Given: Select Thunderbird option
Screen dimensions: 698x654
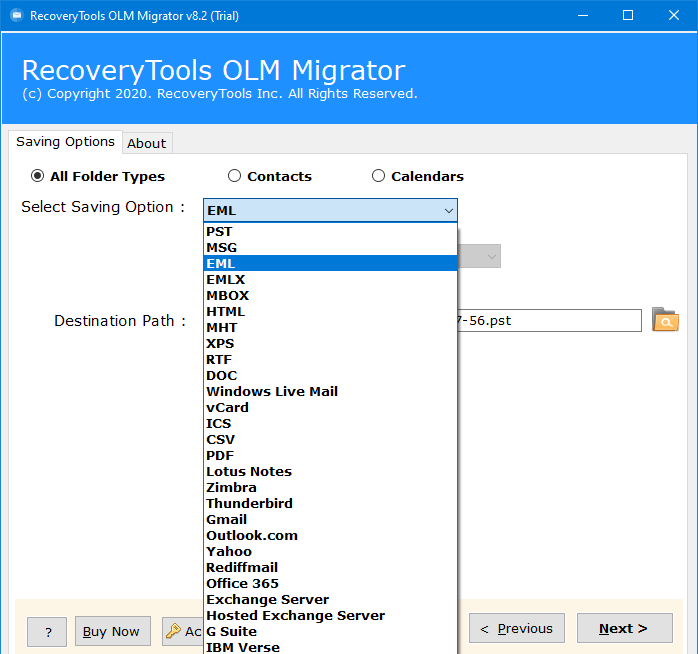Looking at the screenshot, I should coord(330,504).
